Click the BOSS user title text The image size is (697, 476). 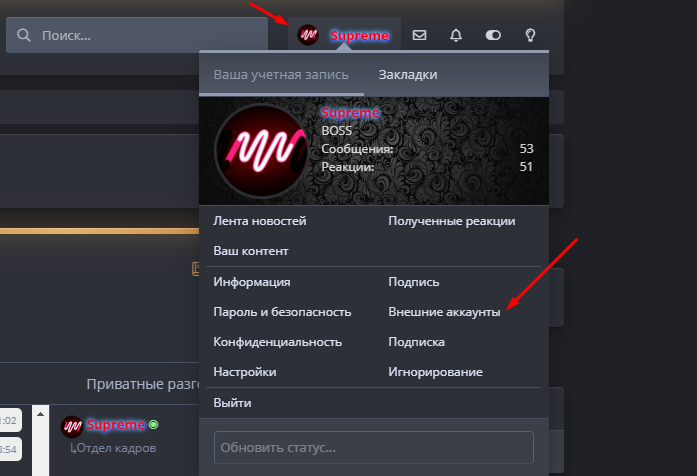click(x=336, y=131)
